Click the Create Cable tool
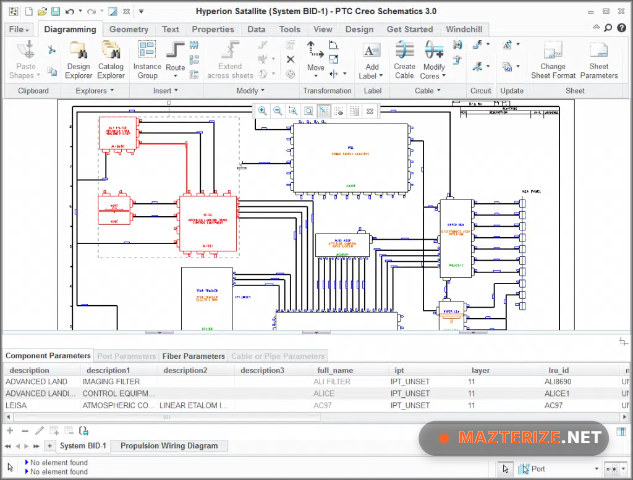Viewport: 633px width, 480px height. click(x=405, y=60)
